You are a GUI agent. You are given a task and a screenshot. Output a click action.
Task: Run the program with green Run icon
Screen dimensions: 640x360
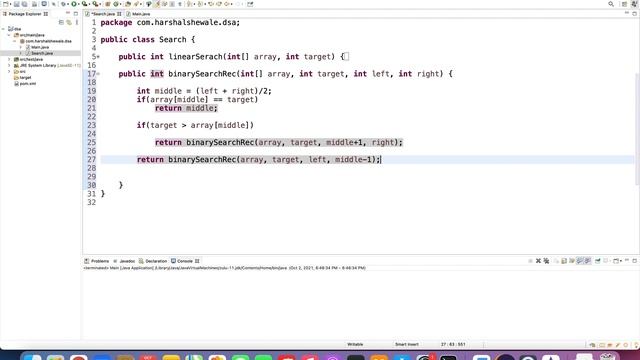point(74,4)
